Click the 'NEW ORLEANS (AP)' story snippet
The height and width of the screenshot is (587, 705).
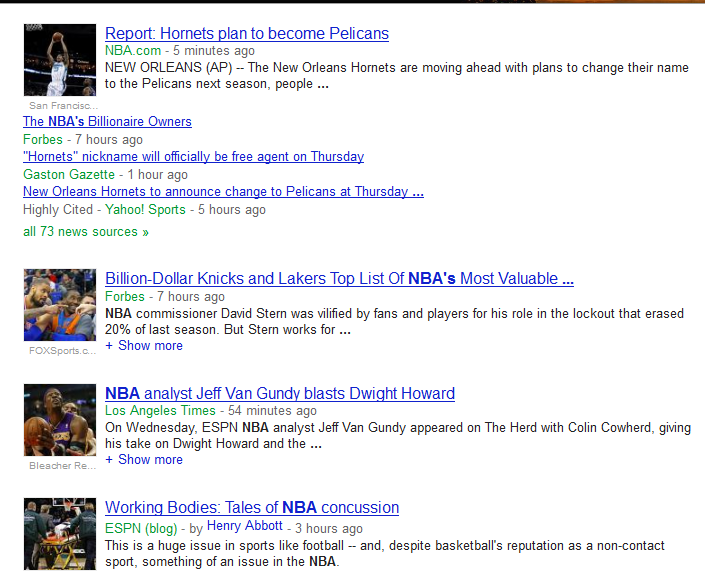pyautogui.click(x=397, y=76)
